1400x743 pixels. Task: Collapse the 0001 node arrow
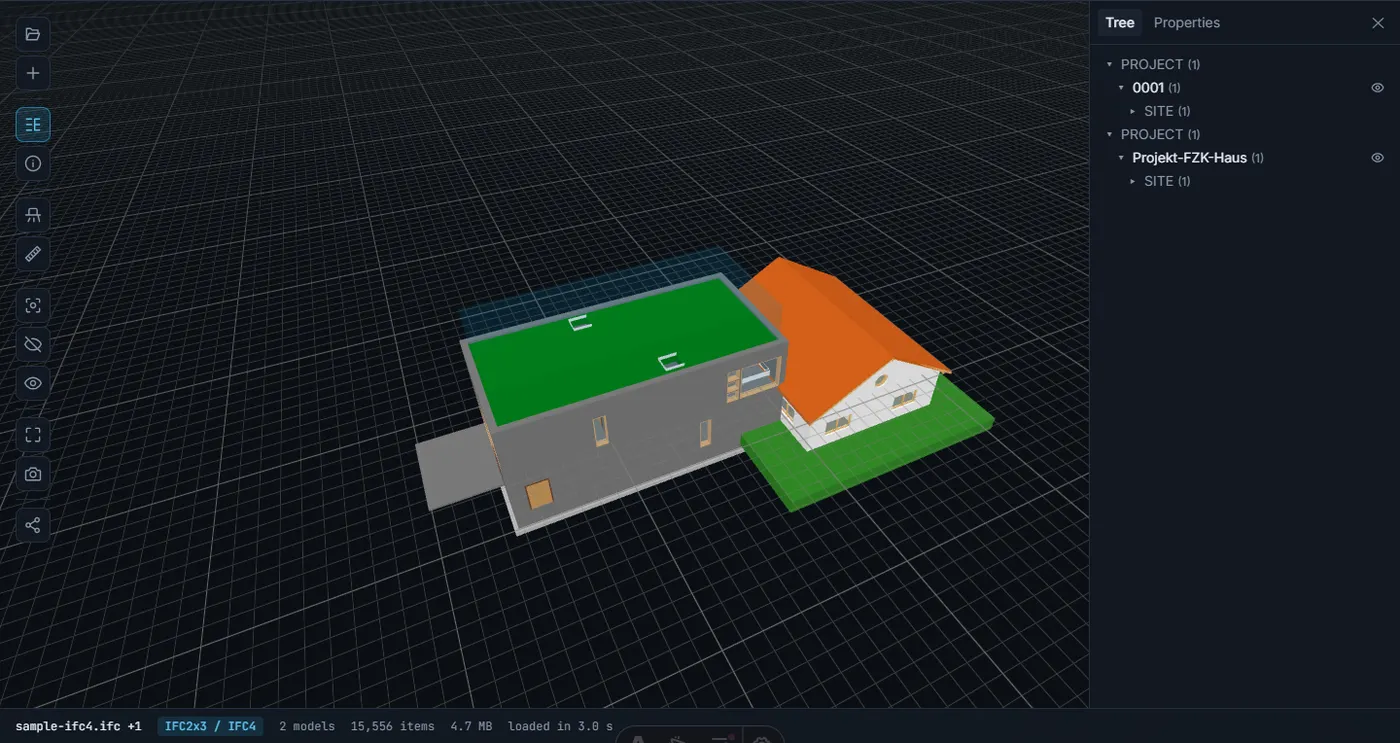[x=1121, y=88]
